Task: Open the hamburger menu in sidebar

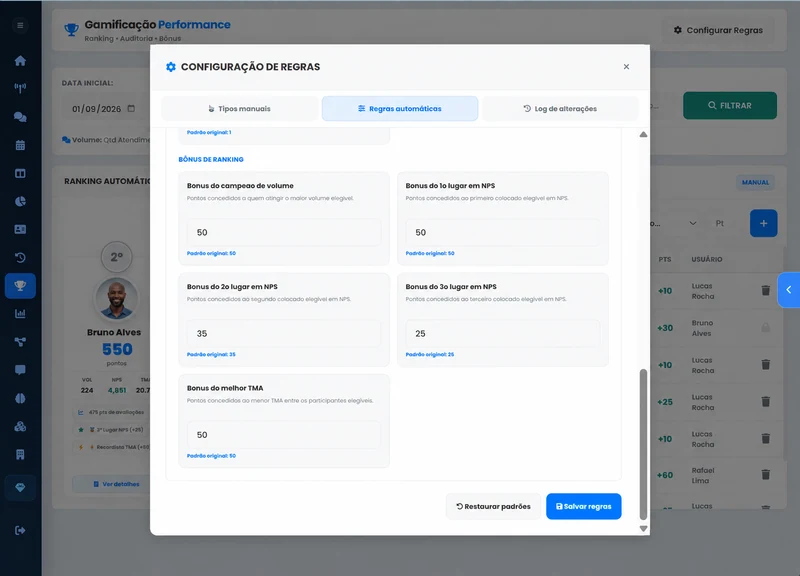Action: [x=20, y=26]
